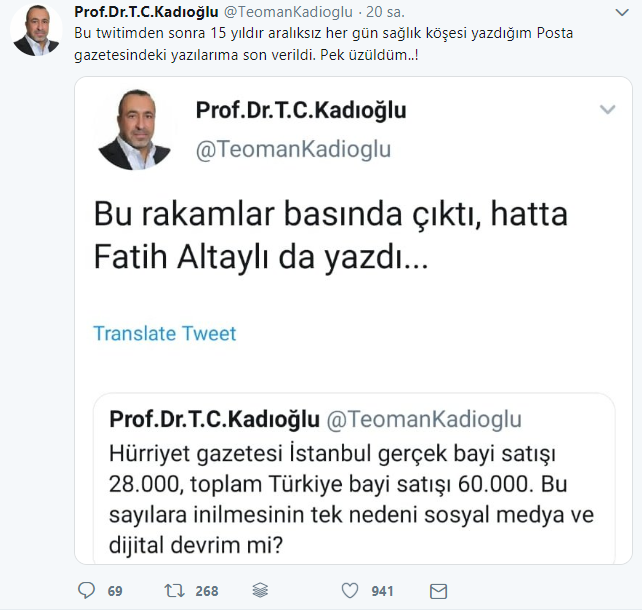Like the tweet with the heart icon
This screenshot has width=642, height=612.
click(x=350, y=591)
